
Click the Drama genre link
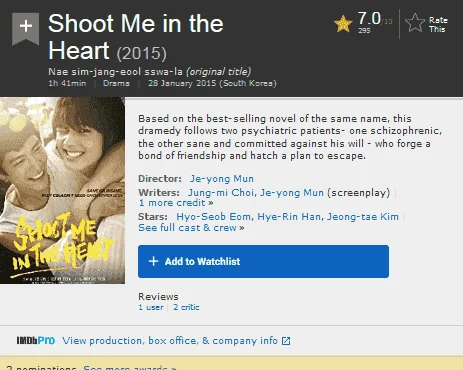(x=116, y=83)
